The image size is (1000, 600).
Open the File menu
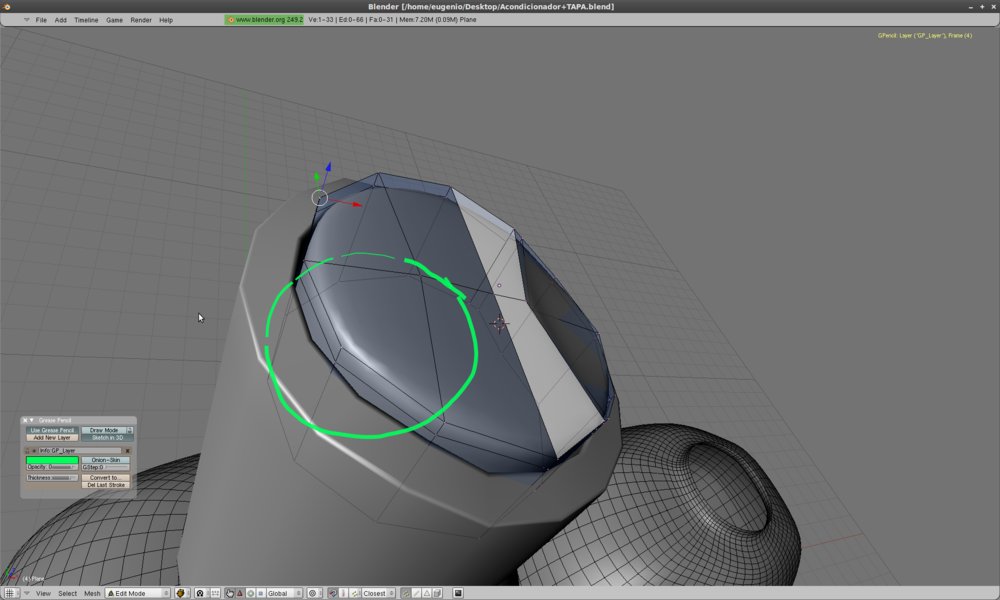coord(41,20)
